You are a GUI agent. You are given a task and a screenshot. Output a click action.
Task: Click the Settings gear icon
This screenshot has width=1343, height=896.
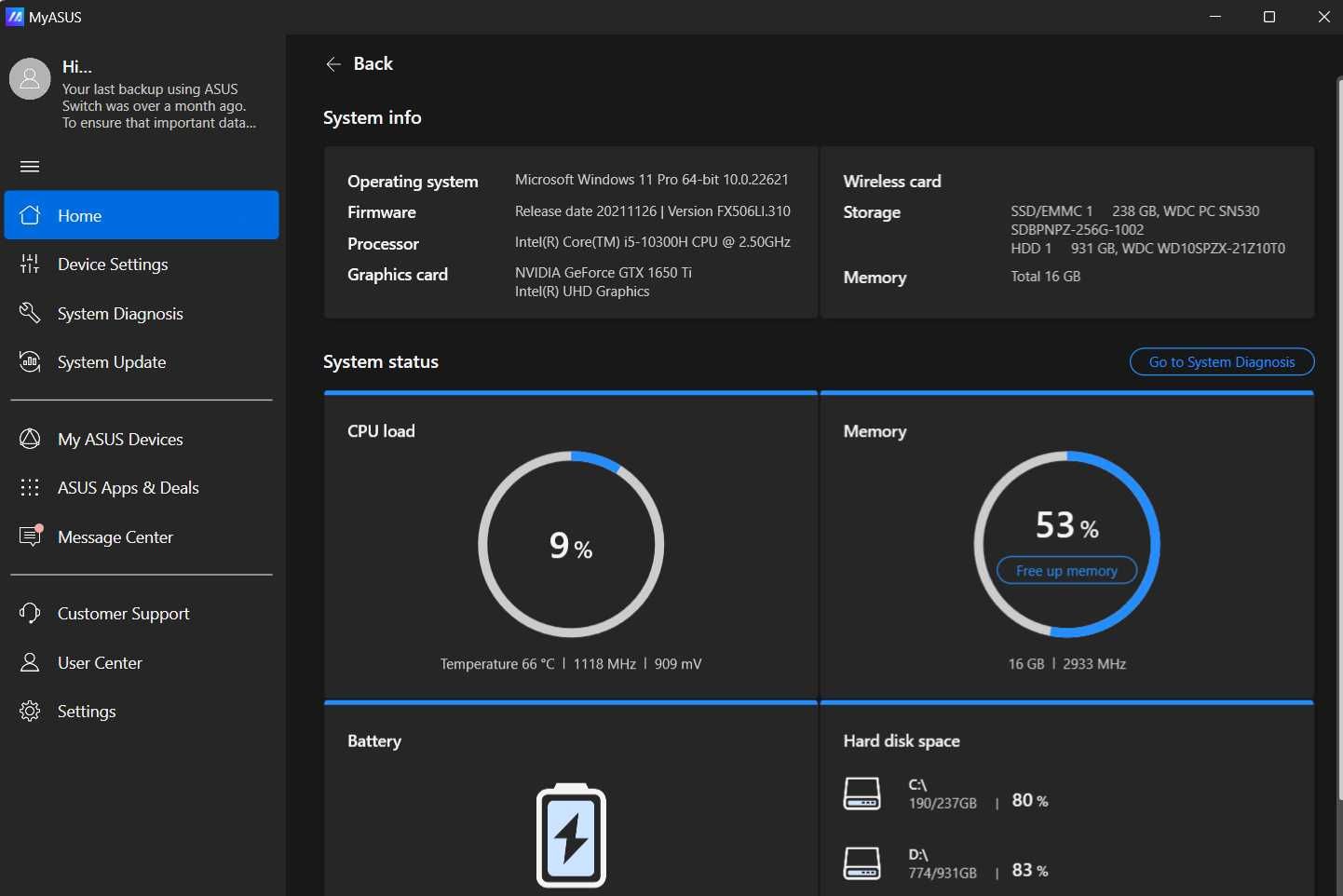pos(30,712)
